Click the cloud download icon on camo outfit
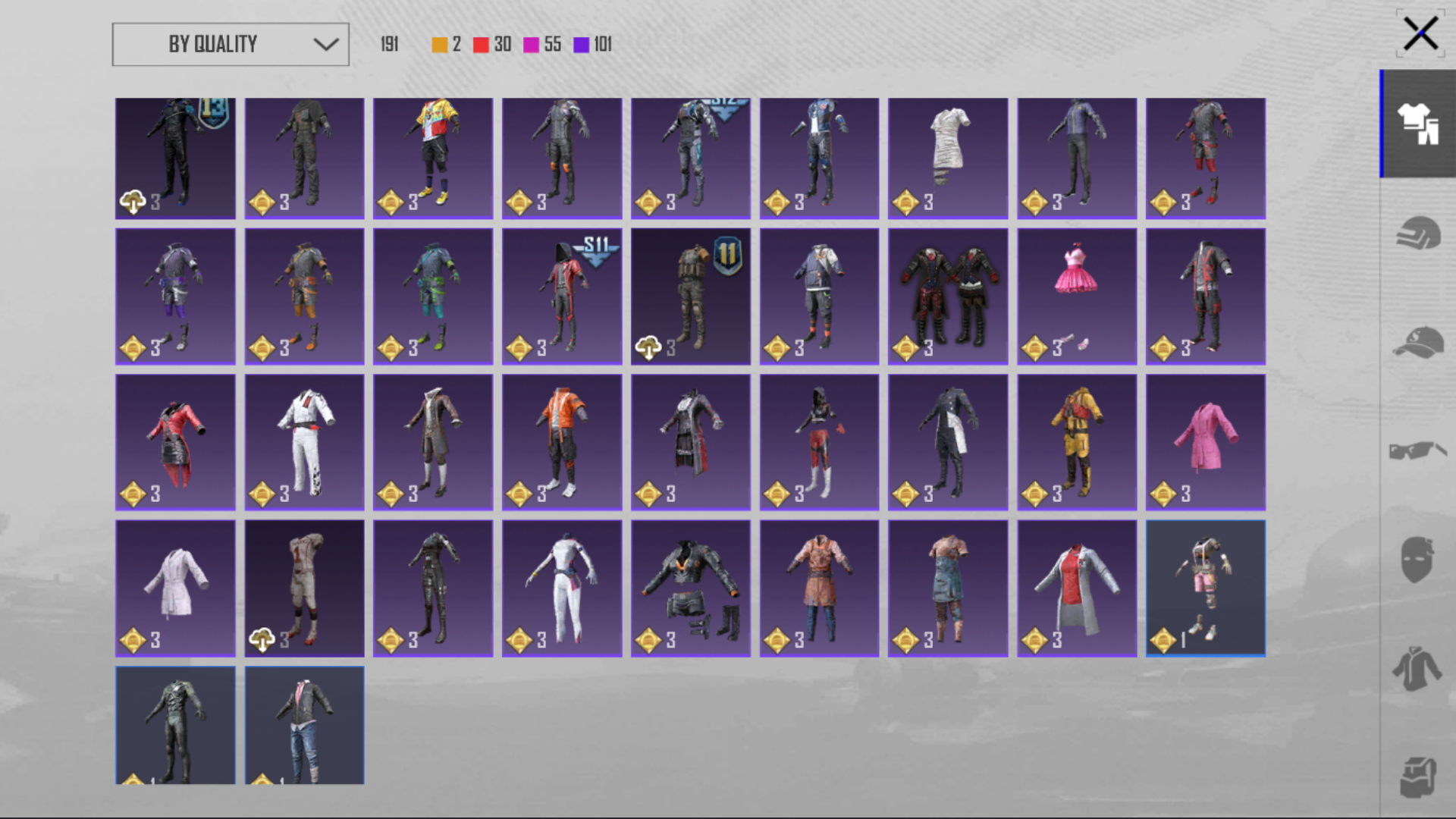Image resolution: width=1456 pixels, height=819 pixels. point(648,348)
